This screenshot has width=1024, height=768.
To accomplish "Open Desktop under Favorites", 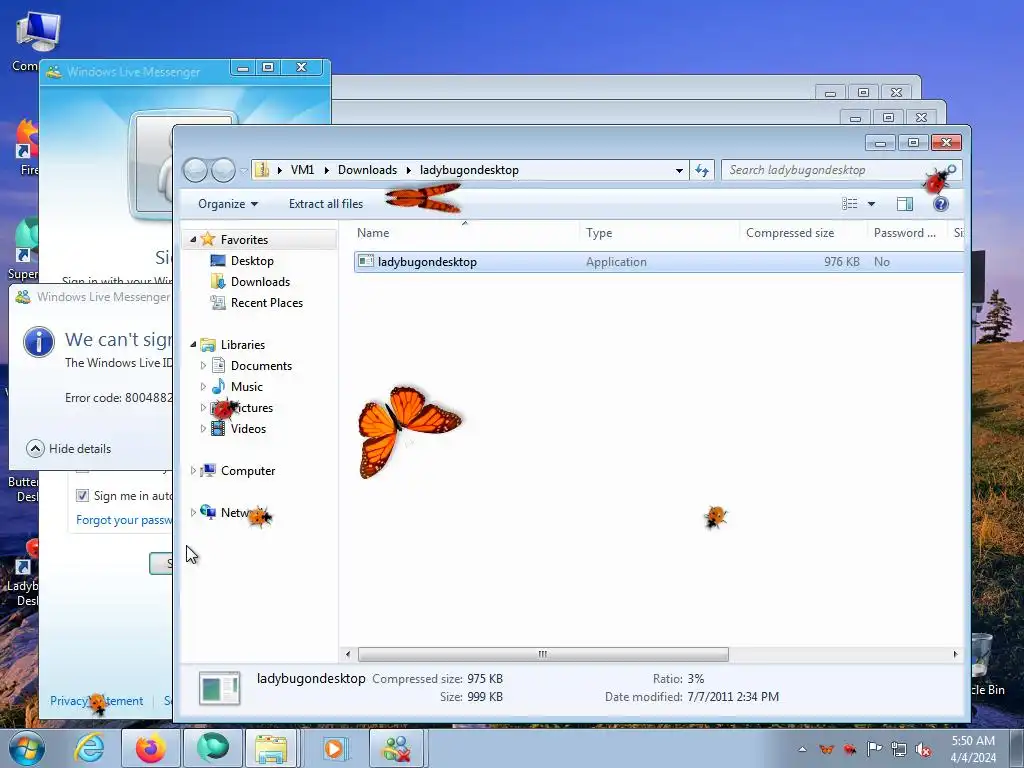I will click(x=252, y=261).
